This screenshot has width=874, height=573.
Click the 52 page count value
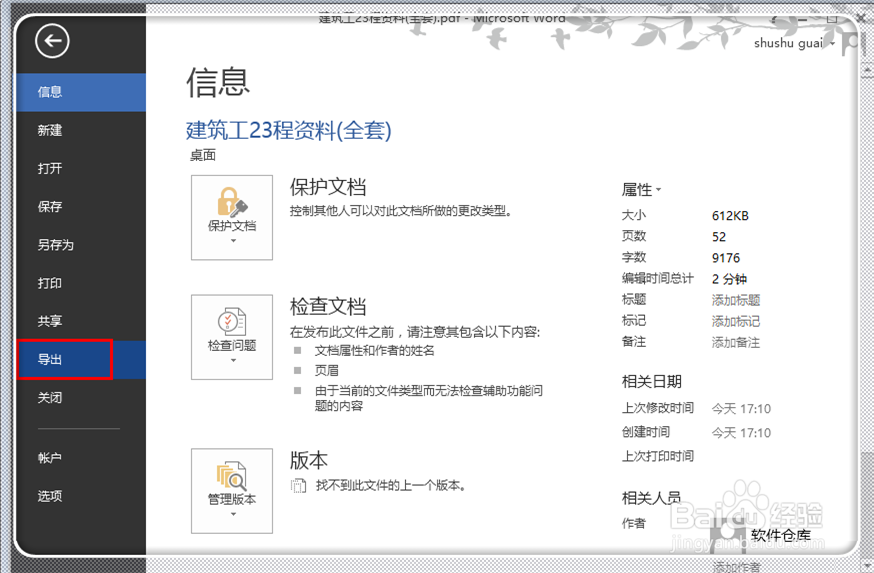tap(719, 237)
